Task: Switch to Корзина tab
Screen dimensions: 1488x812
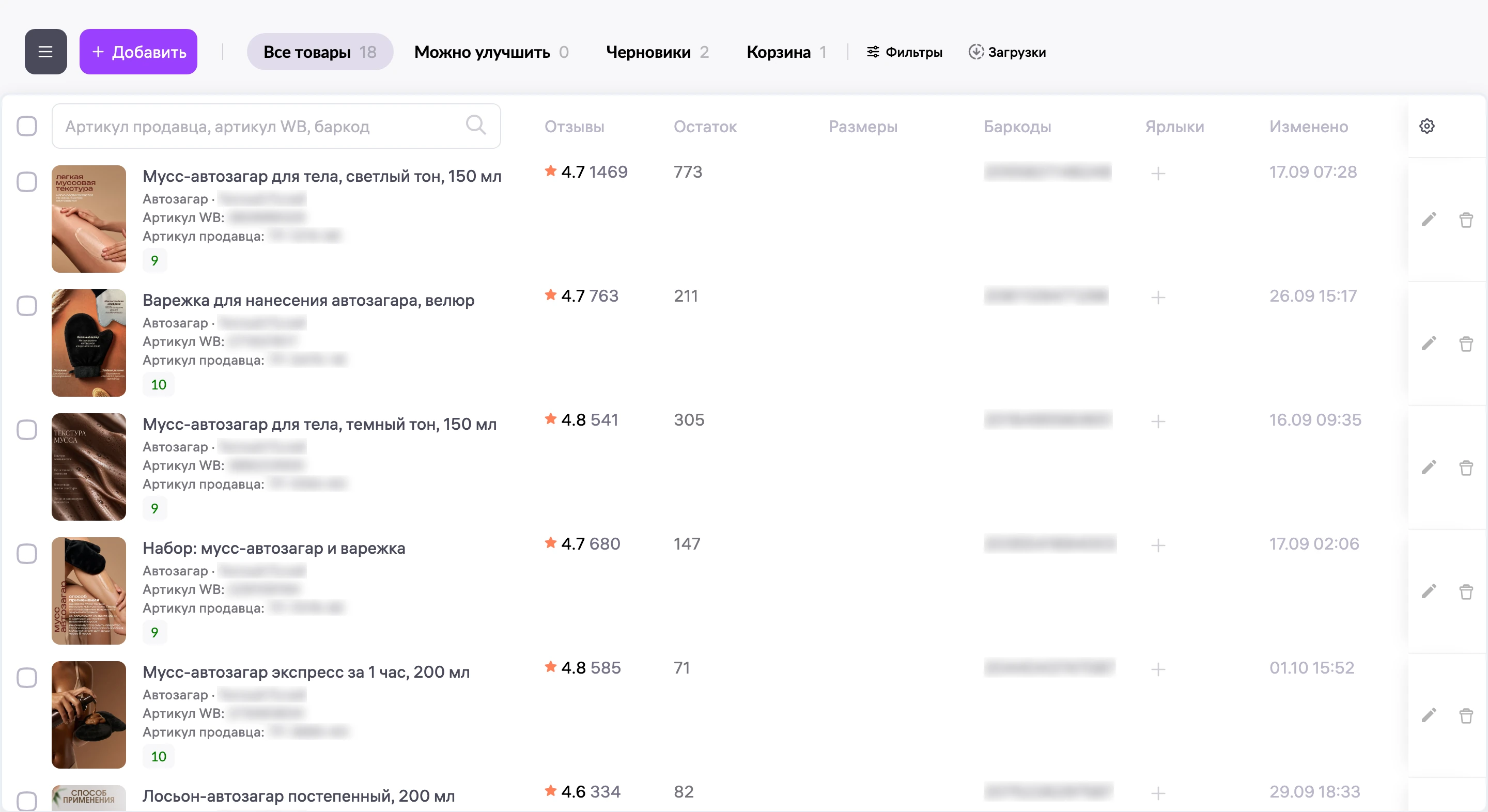Action: click(787, 52)
